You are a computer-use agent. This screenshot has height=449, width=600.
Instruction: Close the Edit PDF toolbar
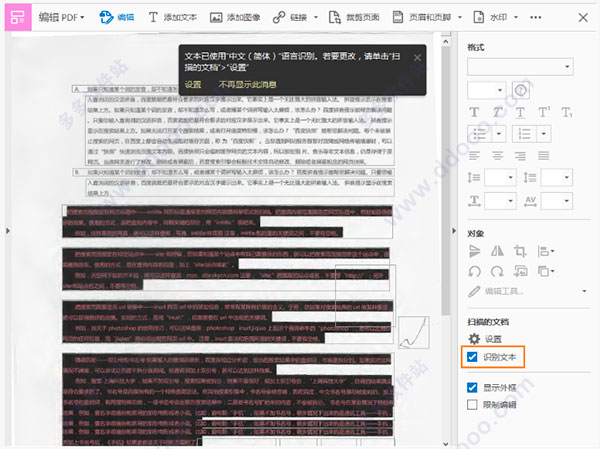point(583,18)
